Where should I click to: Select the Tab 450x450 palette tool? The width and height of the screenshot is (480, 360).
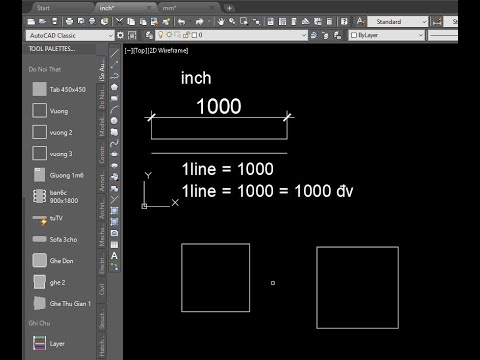click(x=59, y=89)
